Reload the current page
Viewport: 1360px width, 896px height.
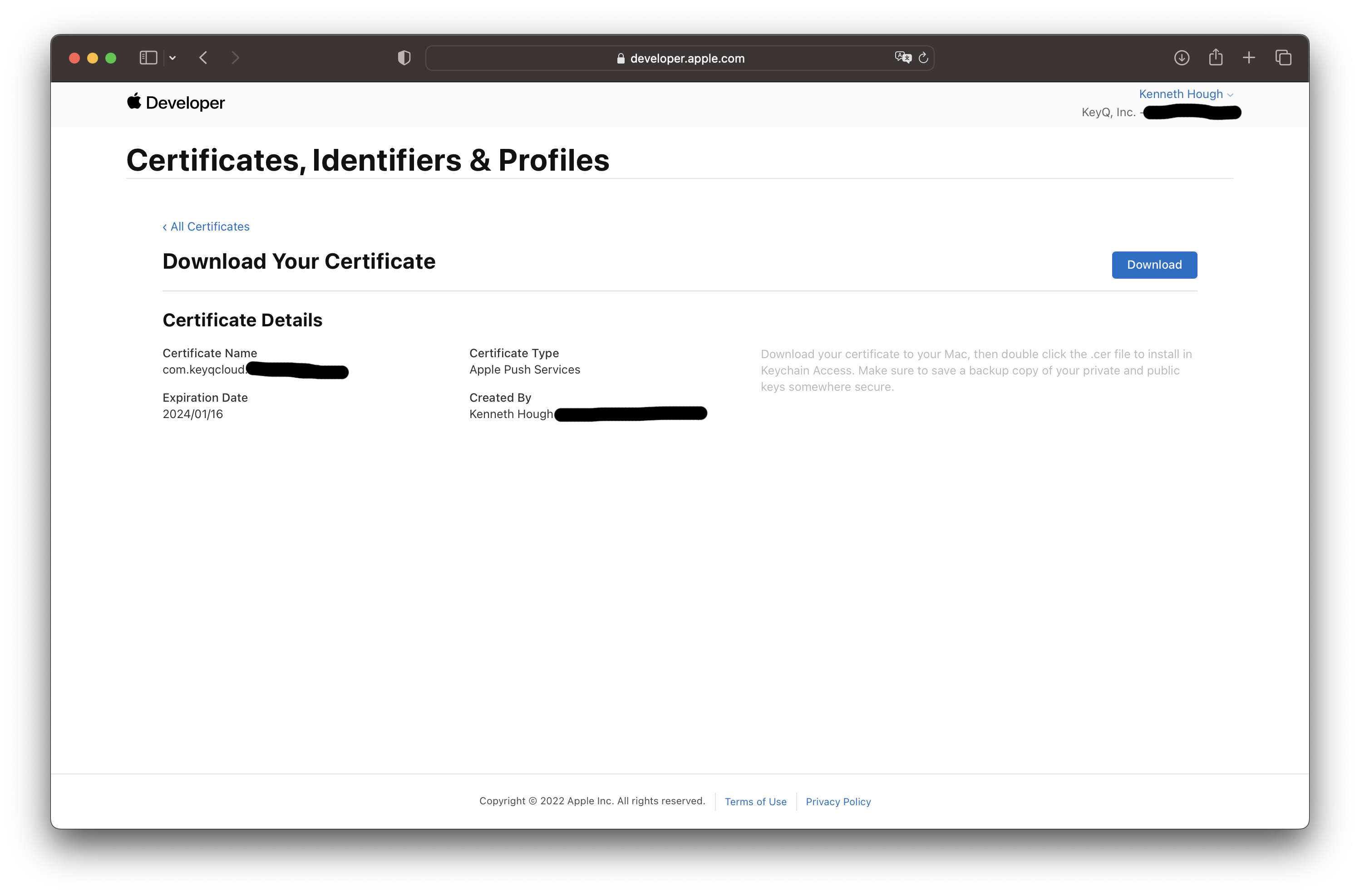(923, 58)
